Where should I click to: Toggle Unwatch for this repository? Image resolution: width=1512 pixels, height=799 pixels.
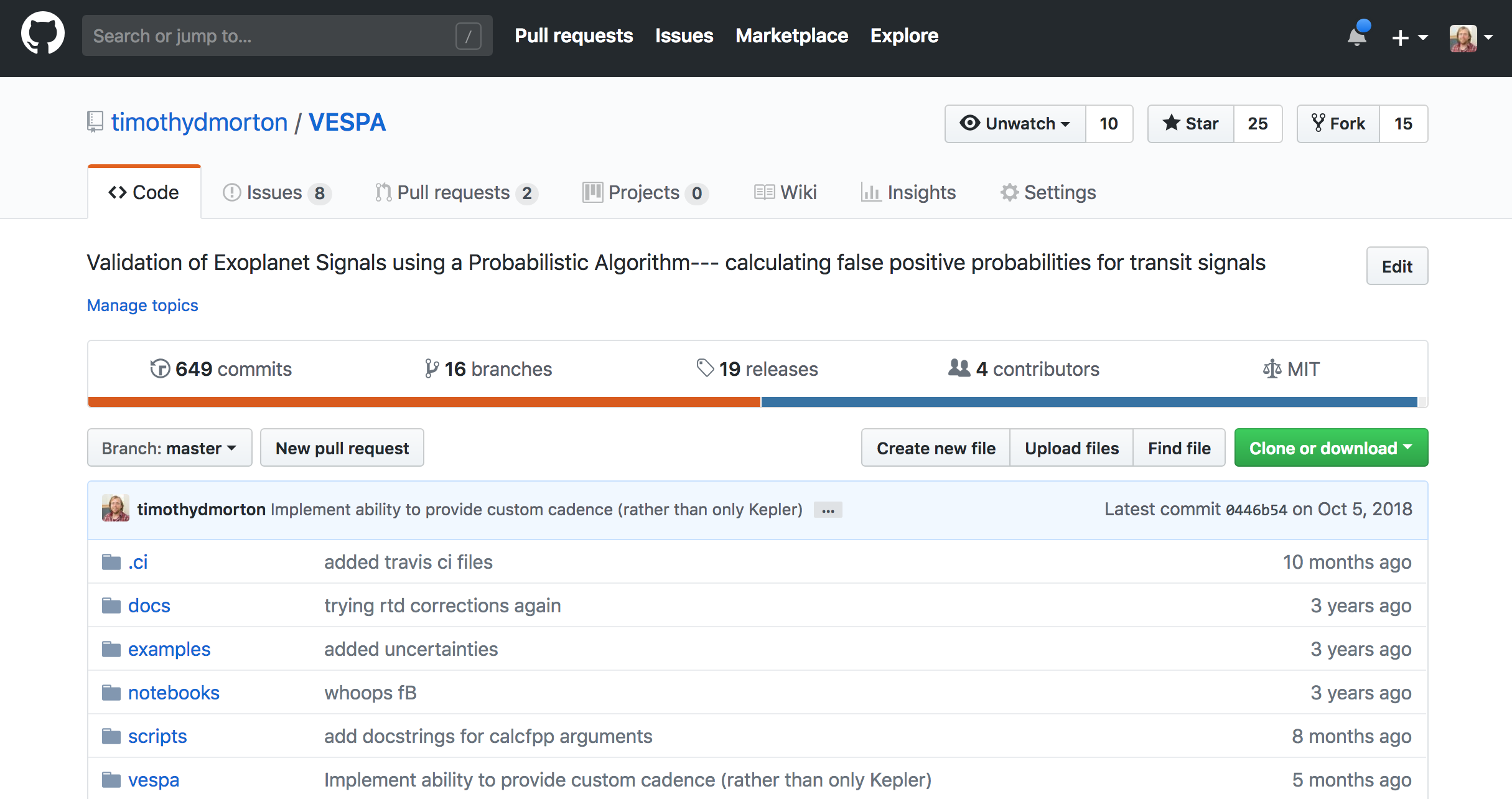[1015, 124]
